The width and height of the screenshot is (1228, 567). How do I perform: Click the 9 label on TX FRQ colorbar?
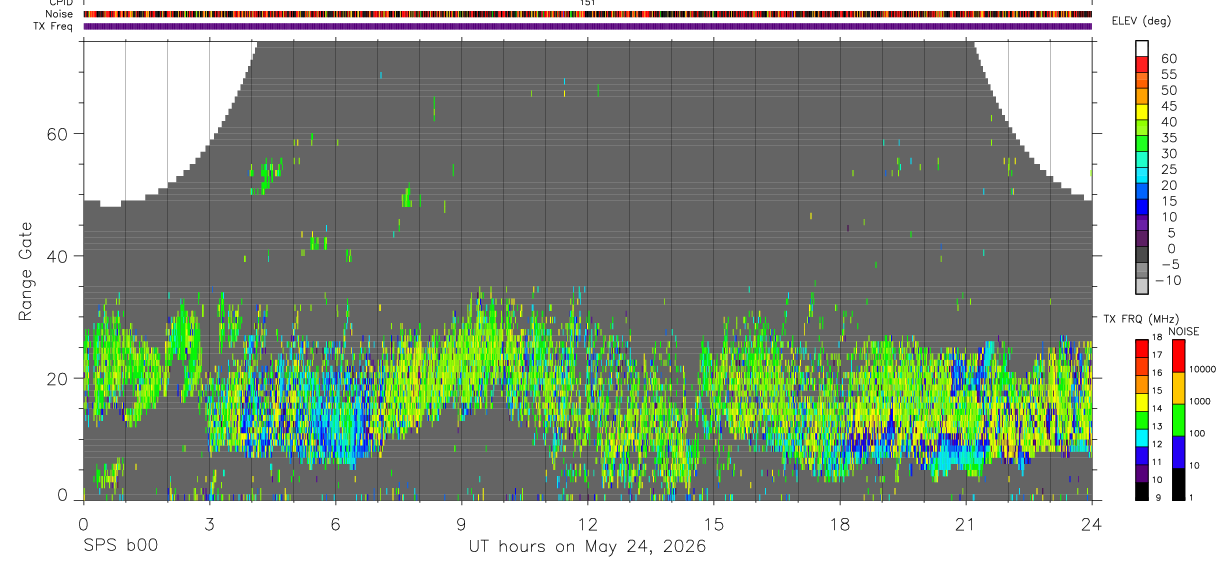(1158, 497)
